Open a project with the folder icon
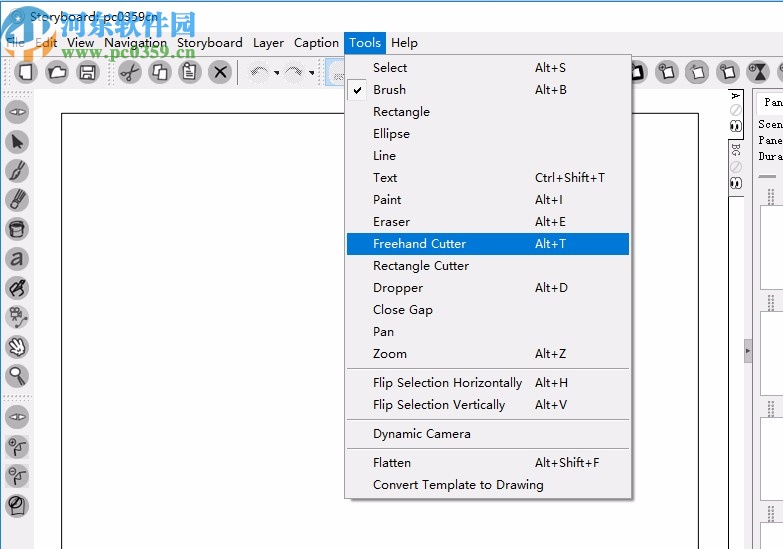Viewport: 783px width, 549px height. 56,72
